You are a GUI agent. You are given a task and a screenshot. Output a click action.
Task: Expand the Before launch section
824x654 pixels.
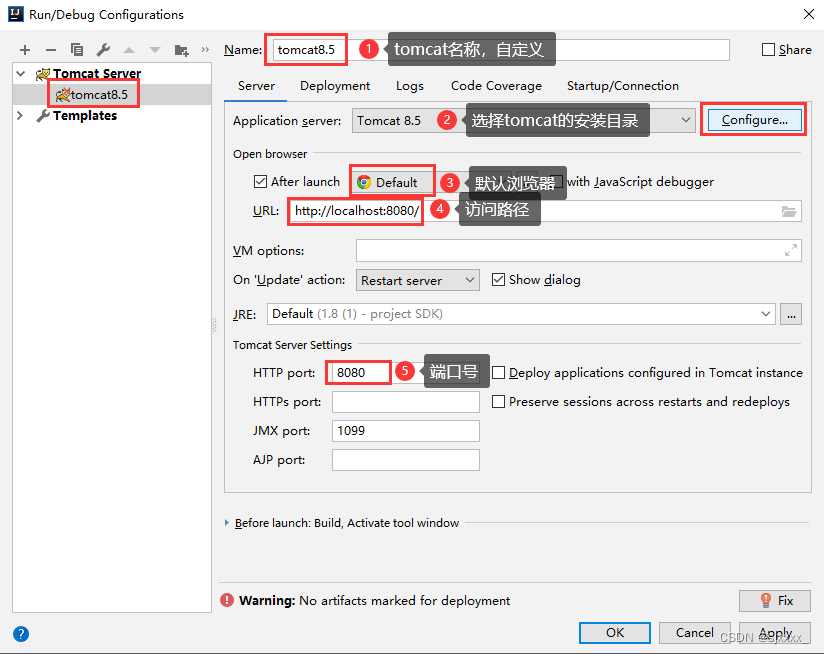pos(227,523)
